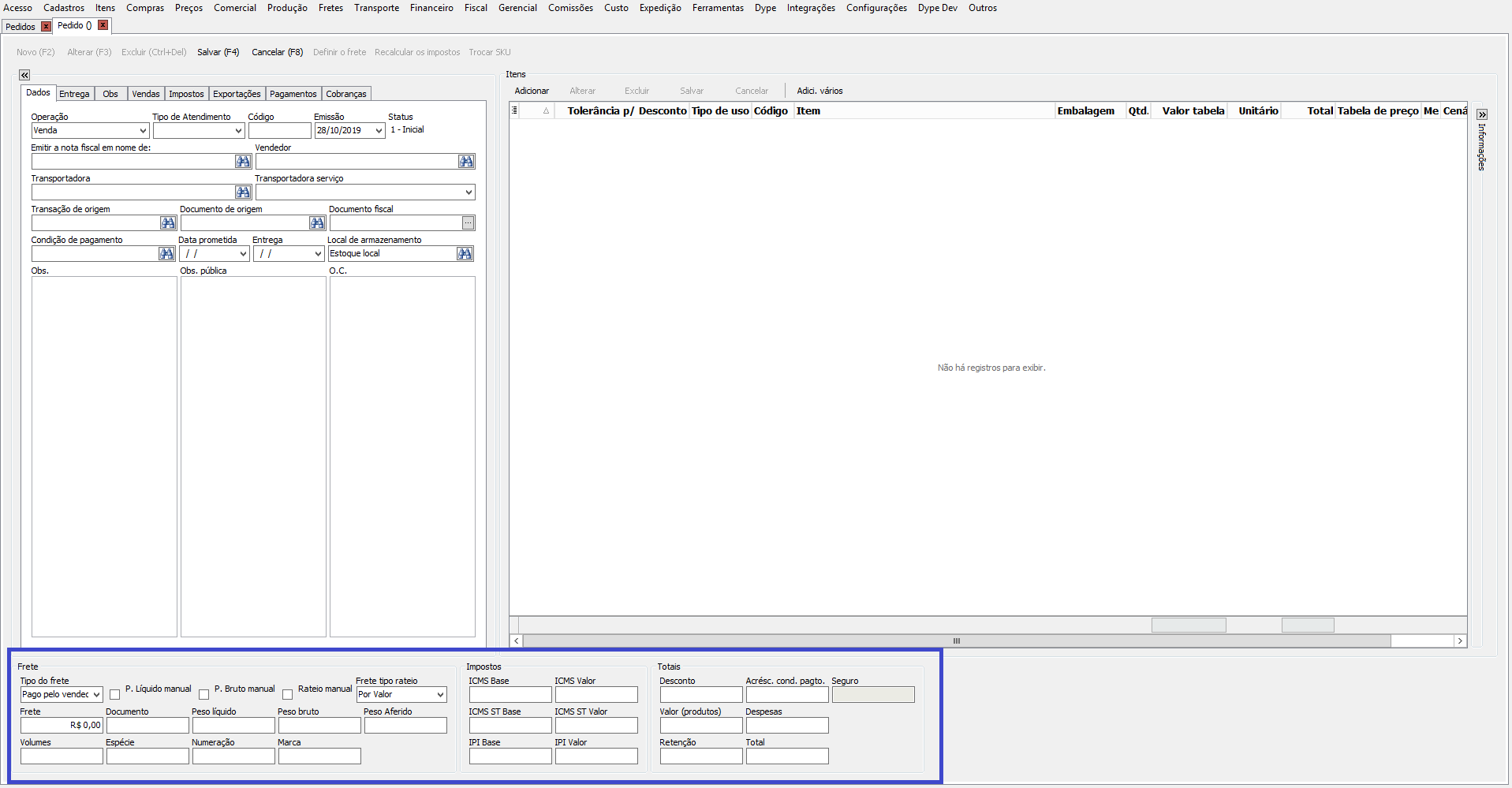The height and width of the screenshot is (788, 1512).
Task: Click the Frete value field
Action: click(x=62, y=726)
